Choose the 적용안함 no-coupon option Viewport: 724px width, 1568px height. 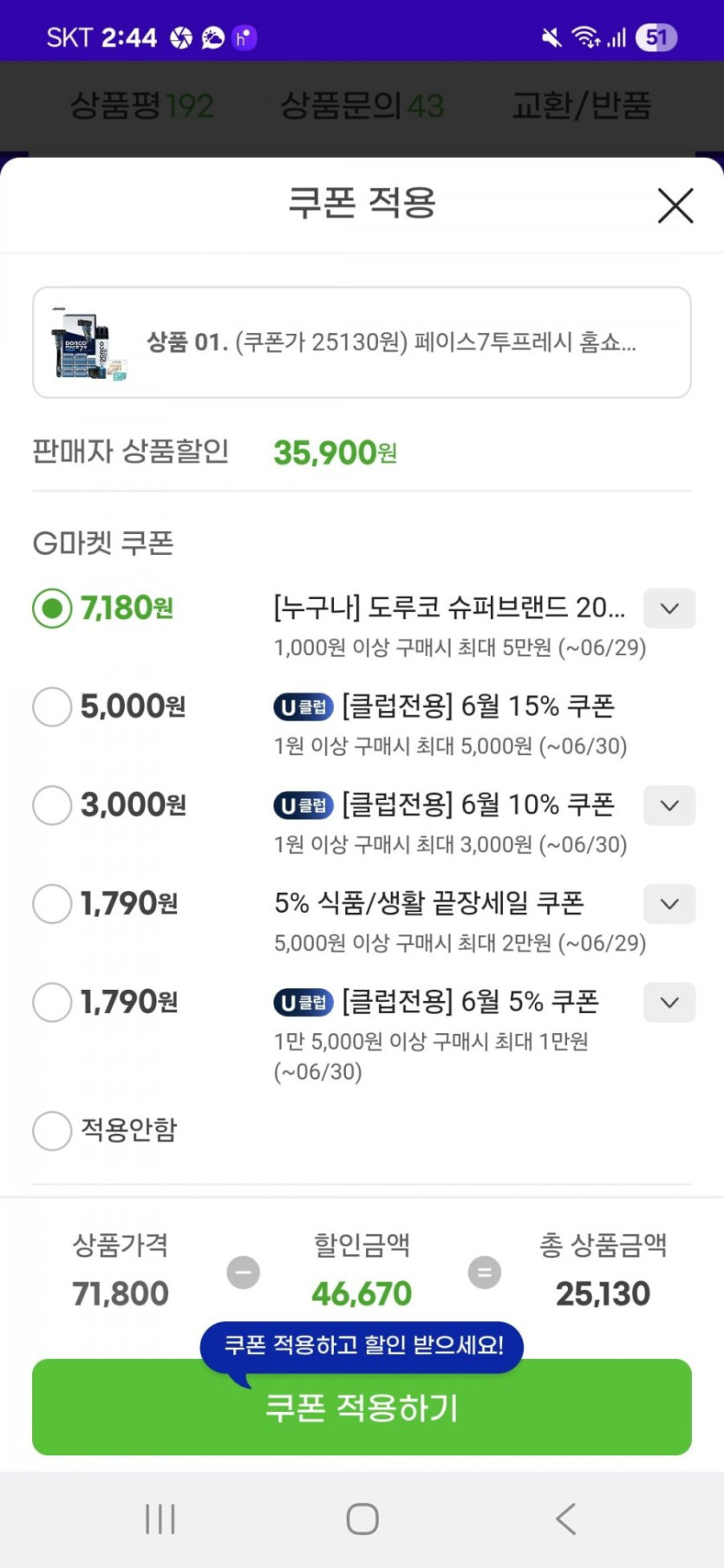tap(52, 1130)
